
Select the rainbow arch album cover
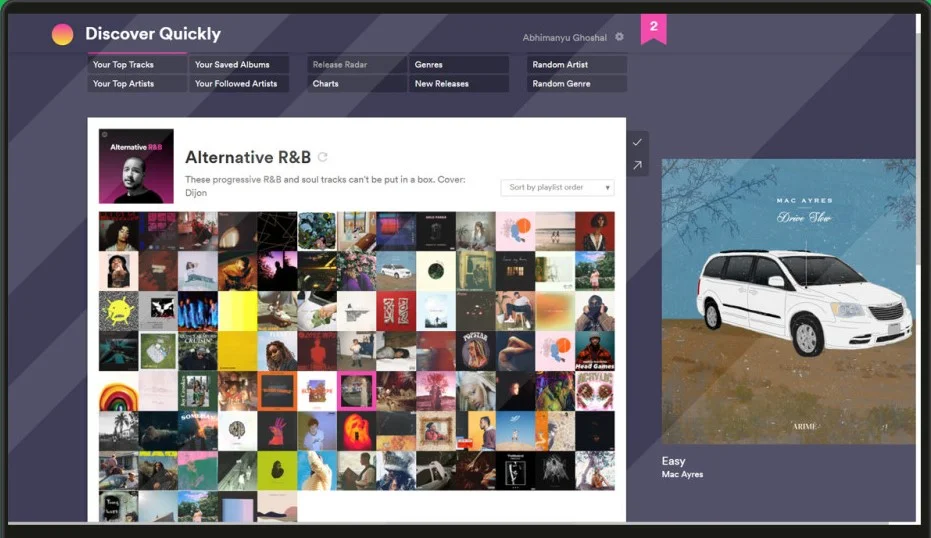(x=118, y=391)
